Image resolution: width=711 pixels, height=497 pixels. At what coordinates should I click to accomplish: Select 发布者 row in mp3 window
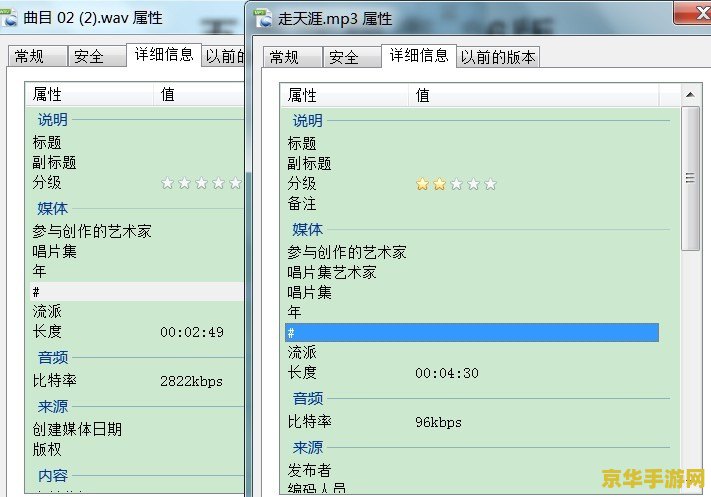[472, 470]
